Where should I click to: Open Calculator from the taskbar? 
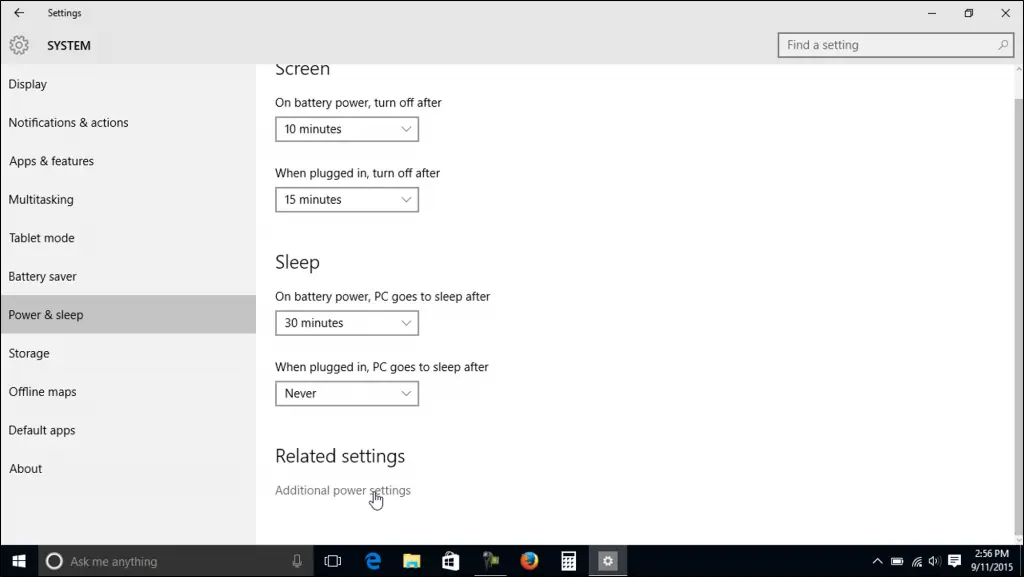click(x=569, y=561)
